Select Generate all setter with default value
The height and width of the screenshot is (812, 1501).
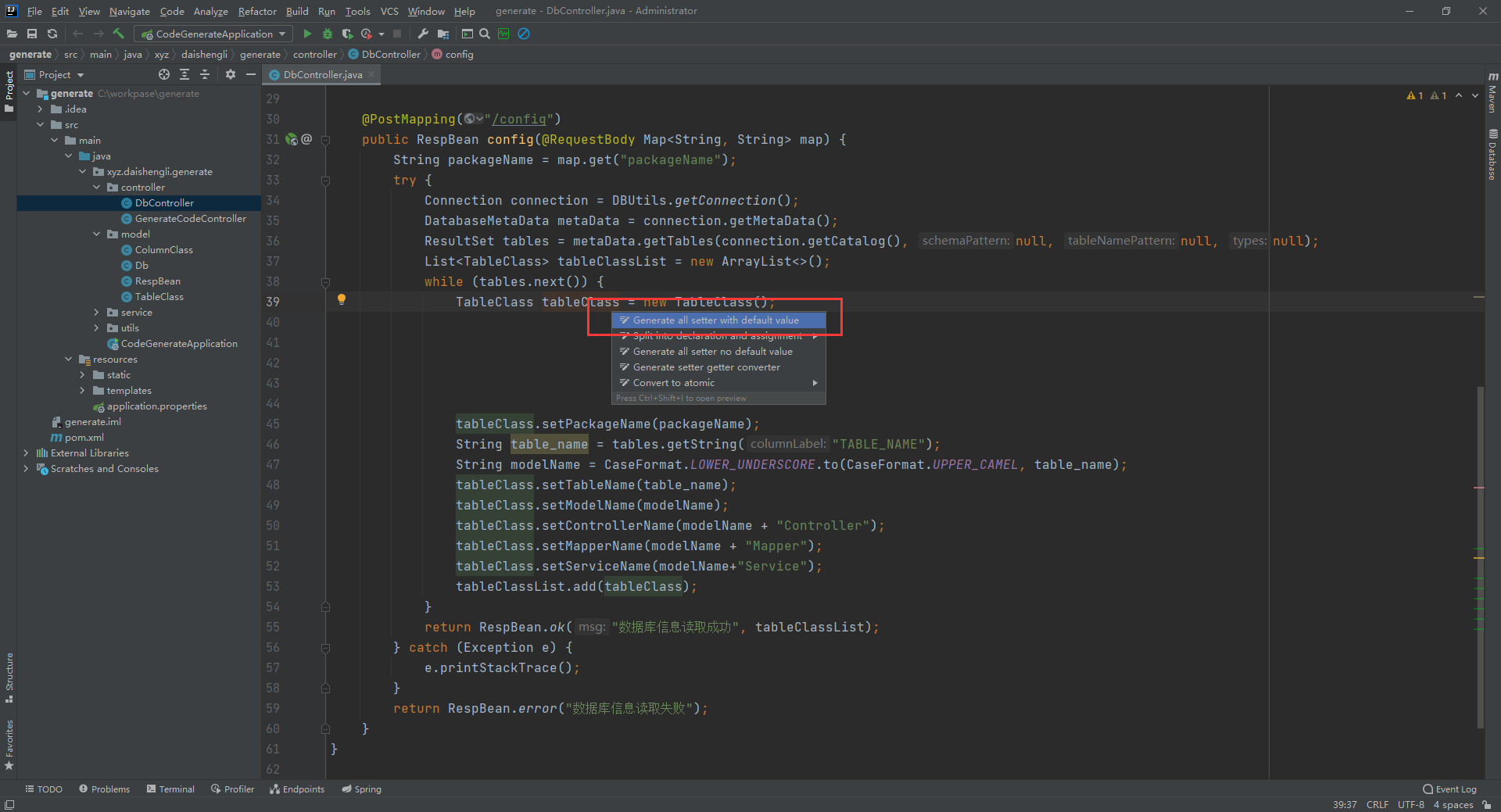point(718,320)
